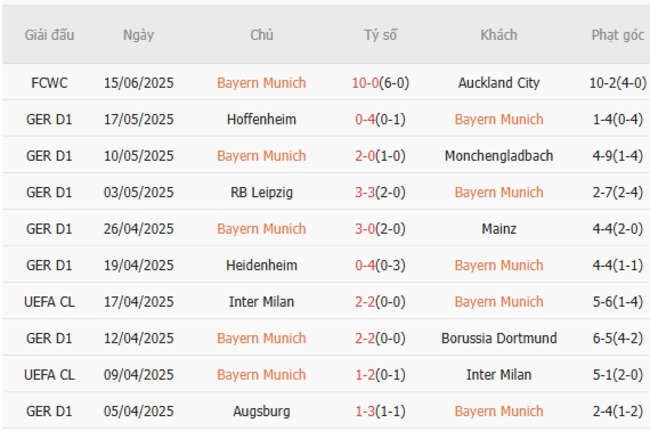Click the Augsburg team link
The height and width of the screenshot is (431, 650).
coord(262,411)
